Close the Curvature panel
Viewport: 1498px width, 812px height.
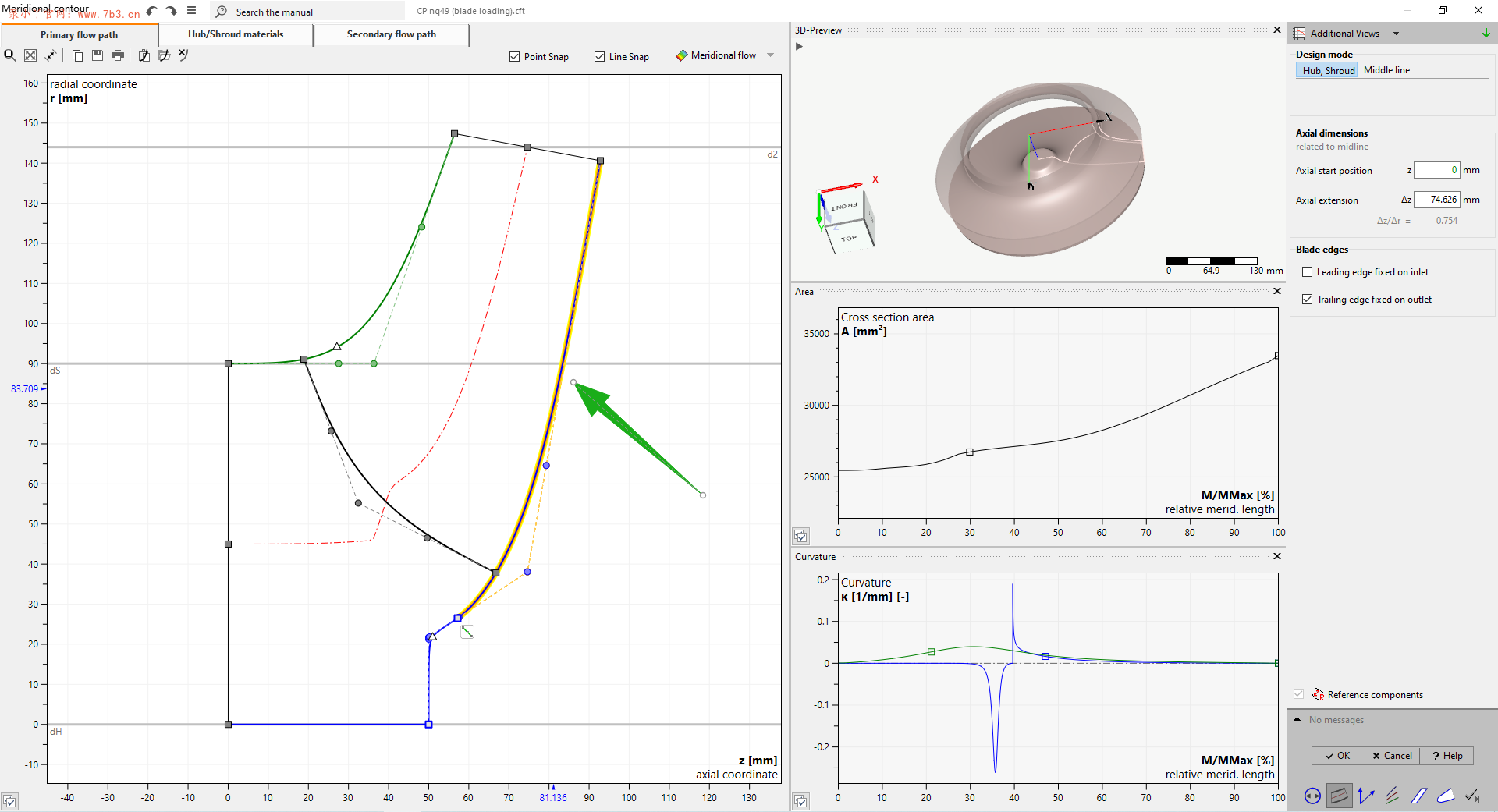coord(1277,556)
